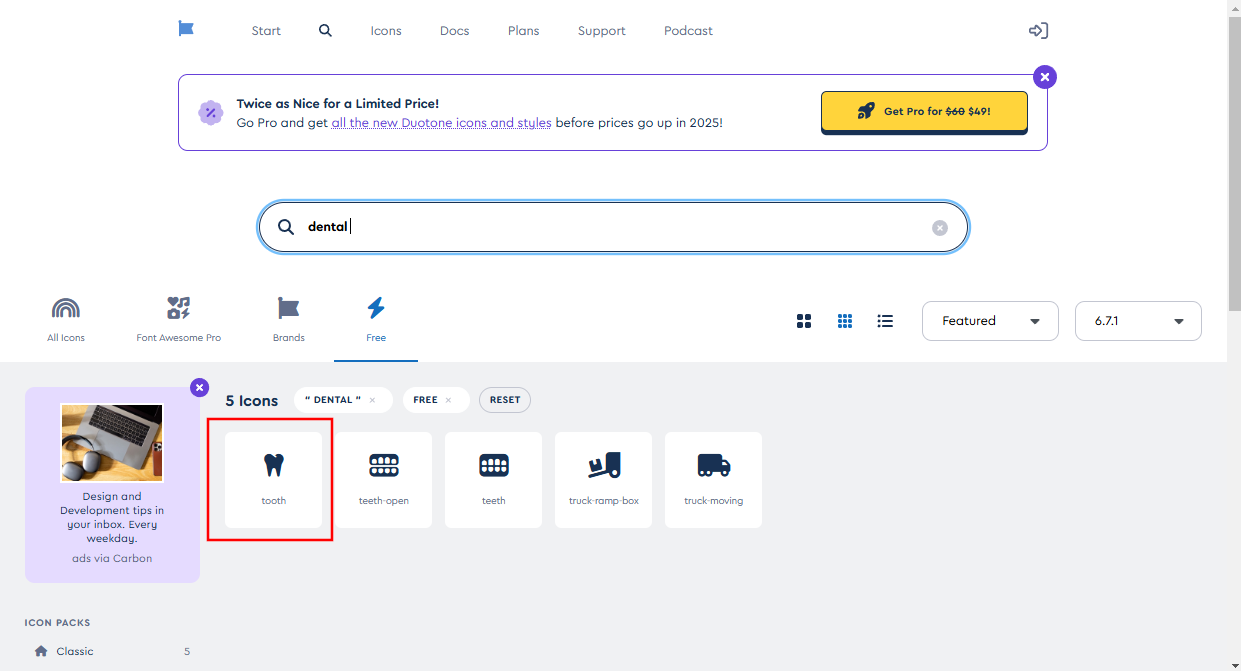Select the teeth-open icon card
This screenshot has height=671, width=1241.
[383, 479]
